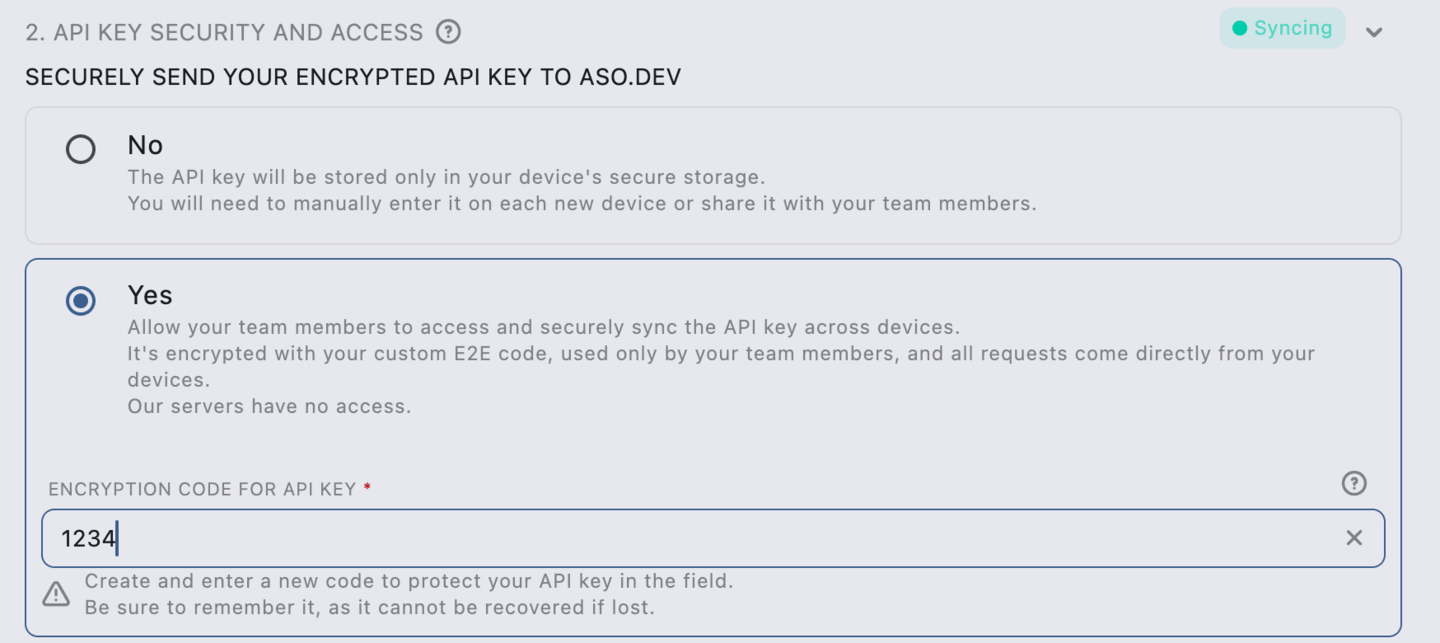1440x643 pixels.
Task: Click the green dot in Syncing badge
Action: pyautogui.click(x=1240, y=28)
